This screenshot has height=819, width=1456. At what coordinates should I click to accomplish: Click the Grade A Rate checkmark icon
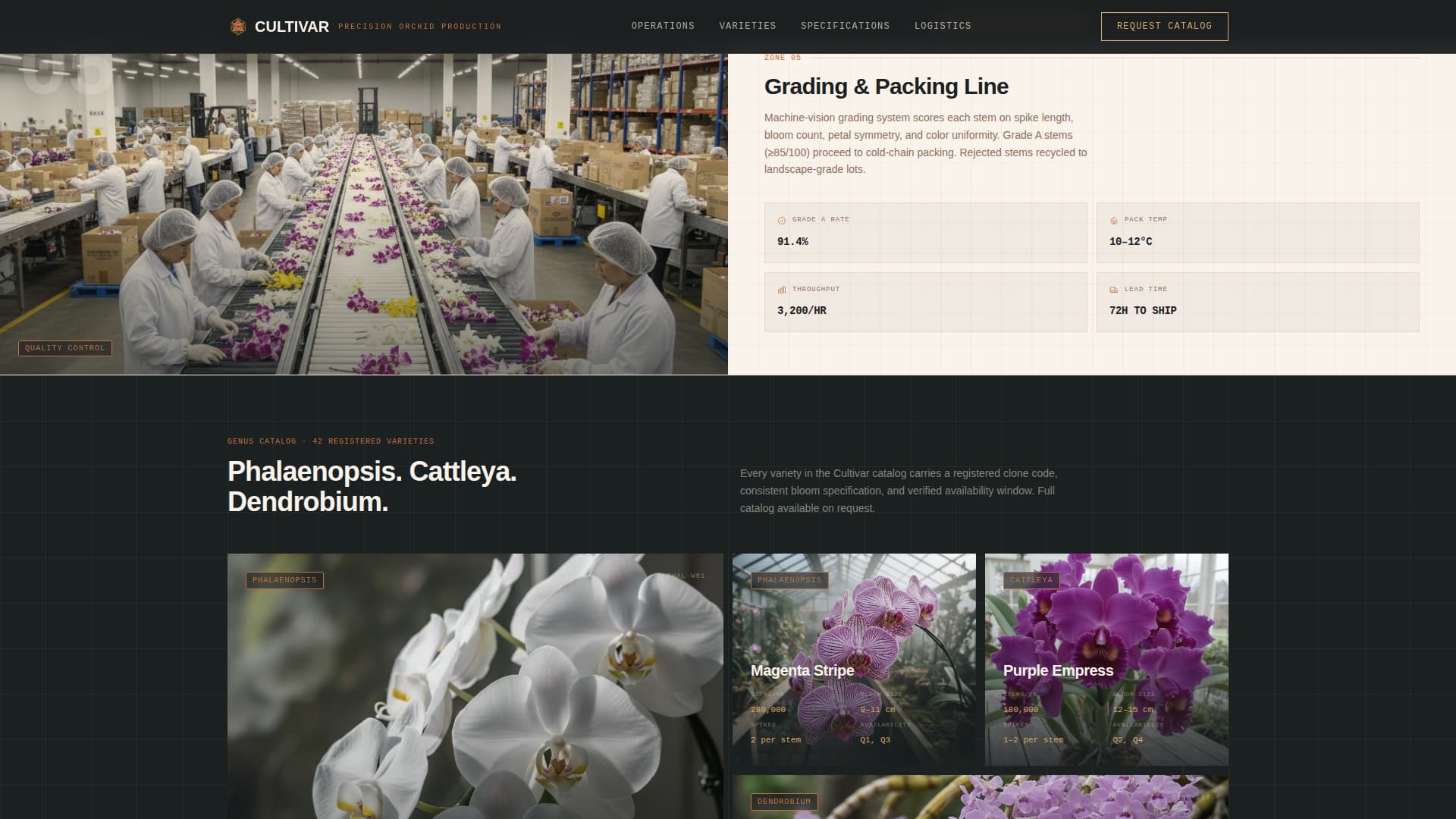(x=780, y=220)
